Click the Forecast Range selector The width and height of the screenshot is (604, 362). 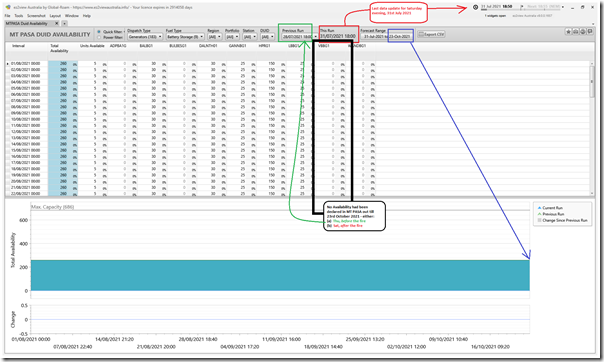pos(387,37)
